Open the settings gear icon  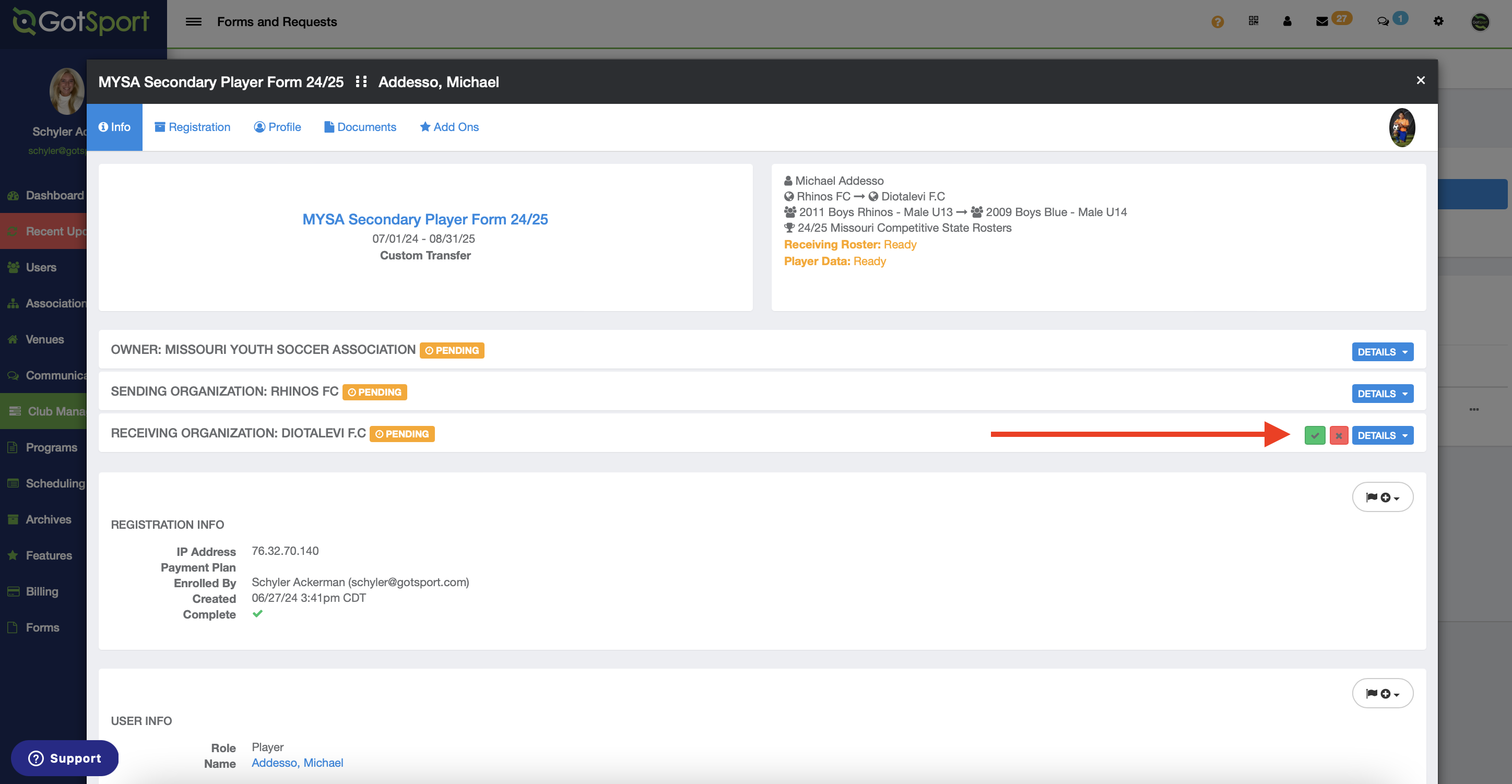[x=1438, y=21]
